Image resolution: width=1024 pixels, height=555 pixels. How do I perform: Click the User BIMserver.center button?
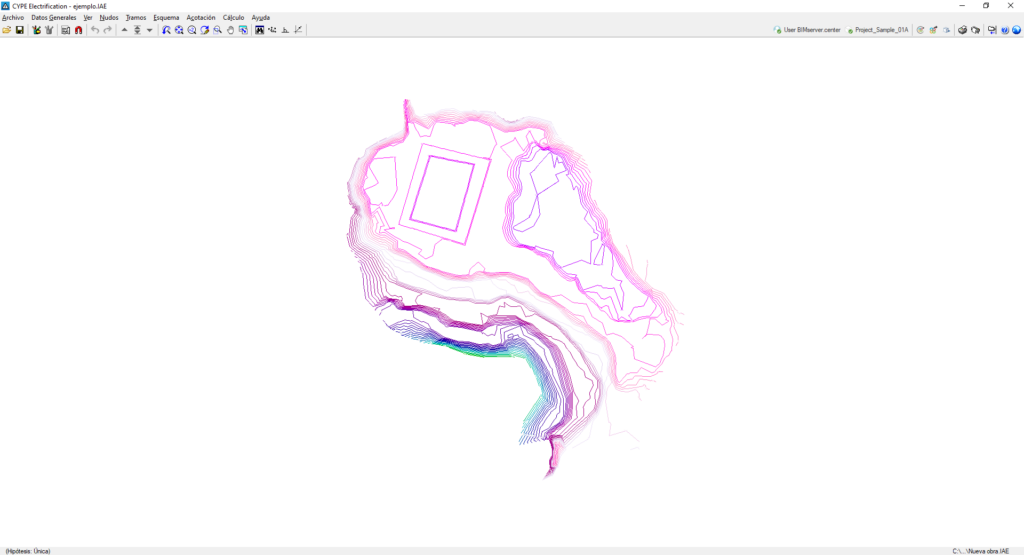click(807, 30)
